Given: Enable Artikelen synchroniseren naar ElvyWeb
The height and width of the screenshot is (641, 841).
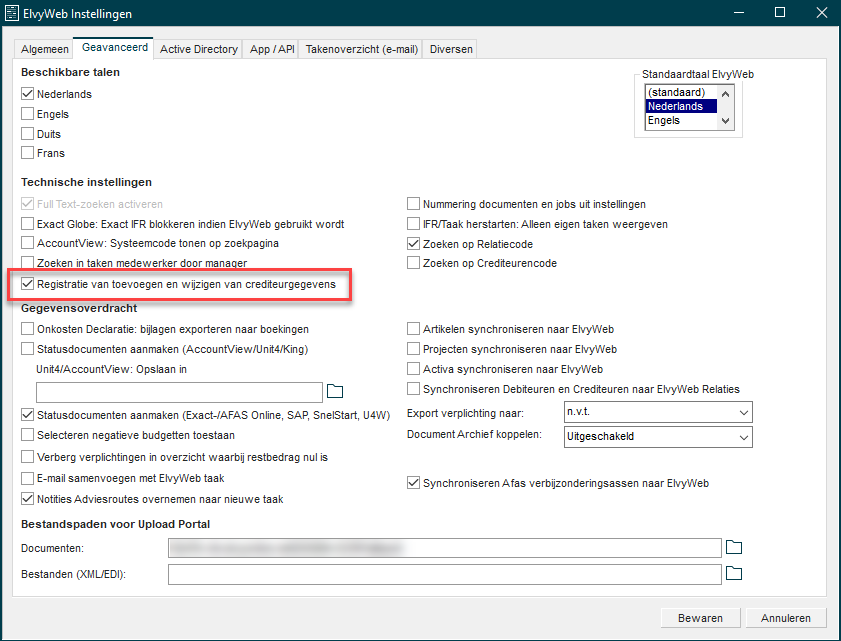Looking at the screenshot, I should (x=414, y=329).
